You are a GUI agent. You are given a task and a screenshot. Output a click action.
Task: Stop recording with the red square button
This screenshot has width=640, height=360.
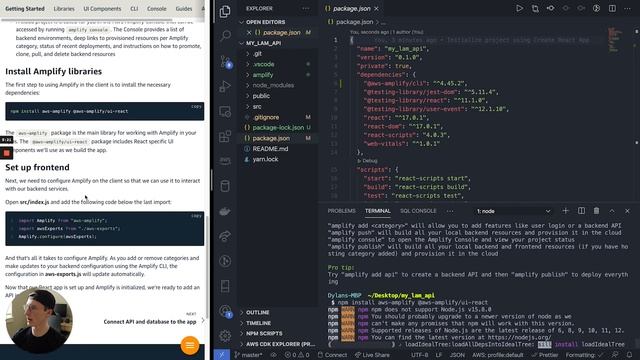tap(7, 153)
